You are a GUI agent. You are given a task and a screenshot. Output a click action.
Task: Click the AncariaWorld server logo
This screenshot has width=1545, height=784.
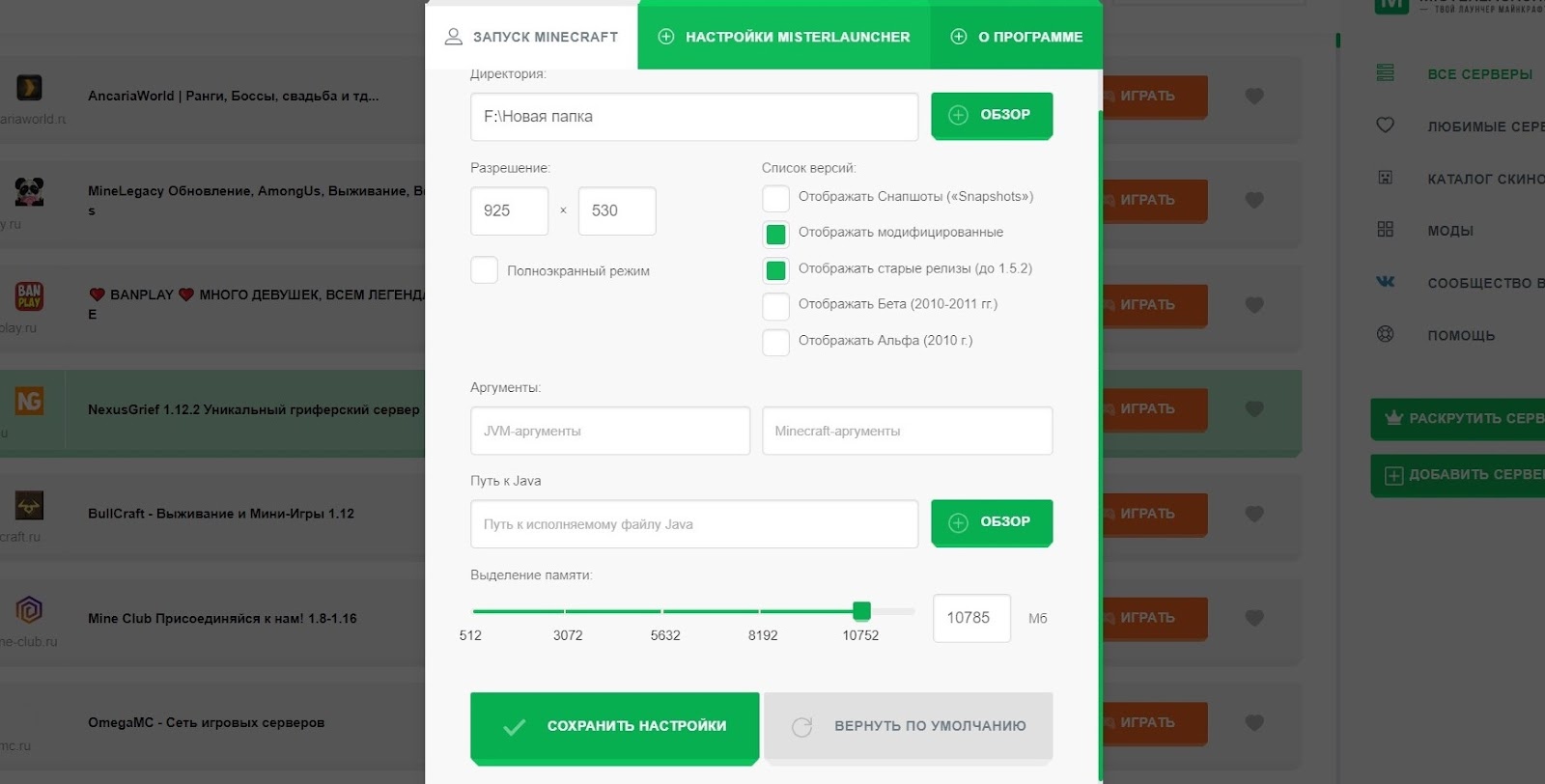coord(29,88)
